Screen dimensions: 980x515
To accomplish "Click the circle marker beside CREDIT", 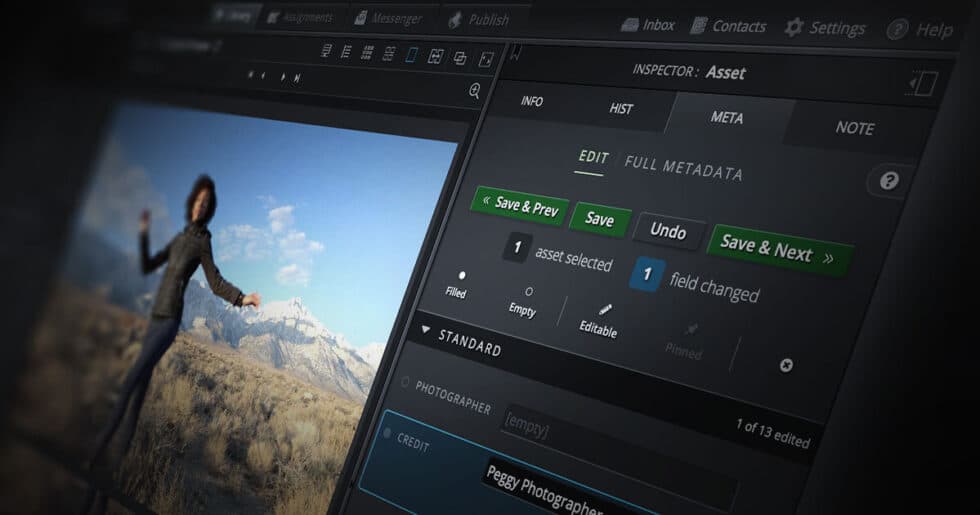I will point(386,432).
